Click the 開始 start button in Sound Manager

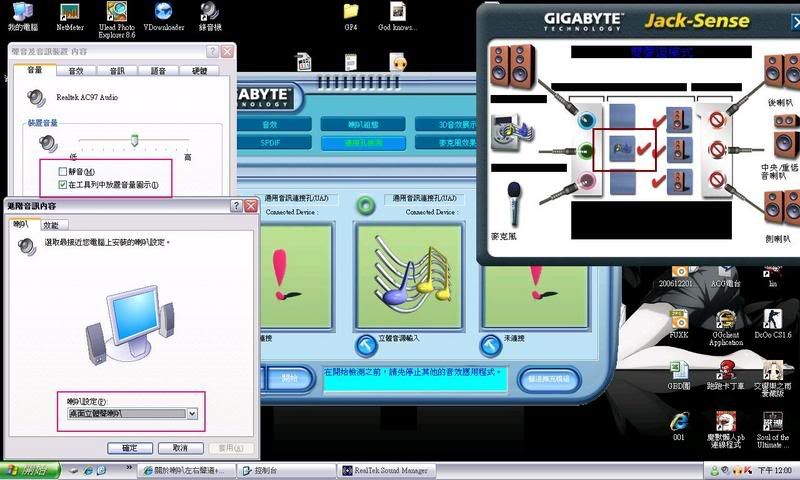coord(289,378)
